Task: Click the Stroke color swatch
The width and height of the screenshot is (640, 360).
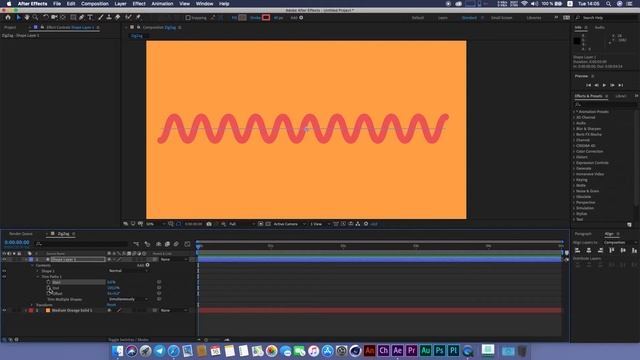Action: click(266, 18)
